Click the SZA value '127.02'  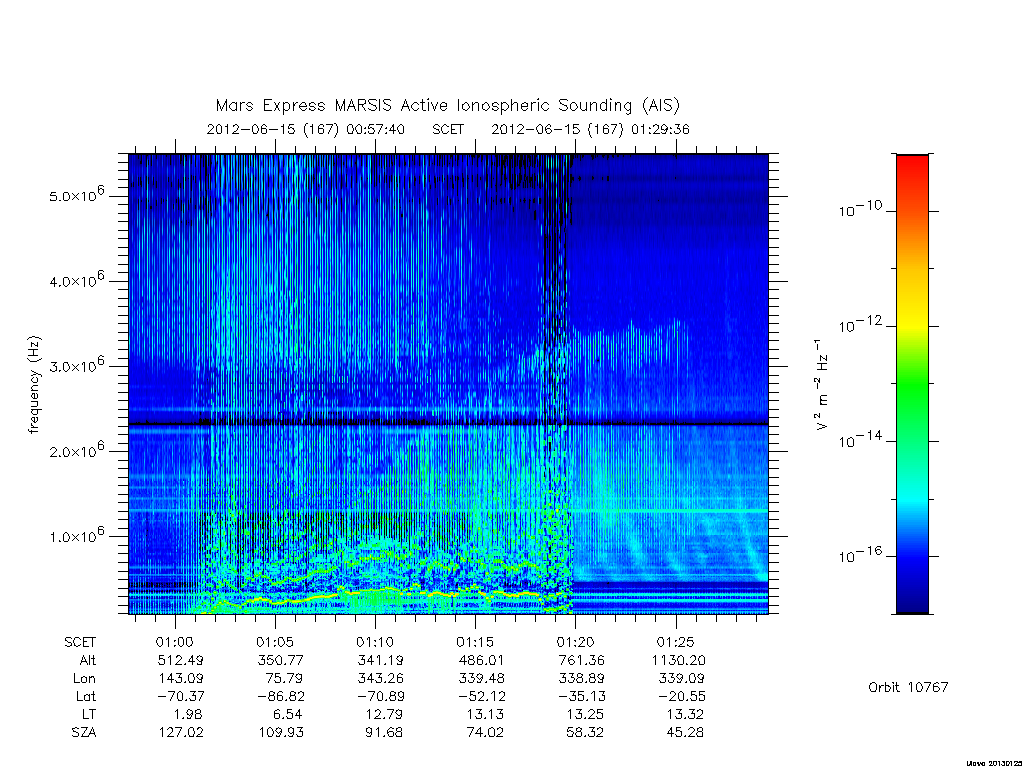coord(181,733)
